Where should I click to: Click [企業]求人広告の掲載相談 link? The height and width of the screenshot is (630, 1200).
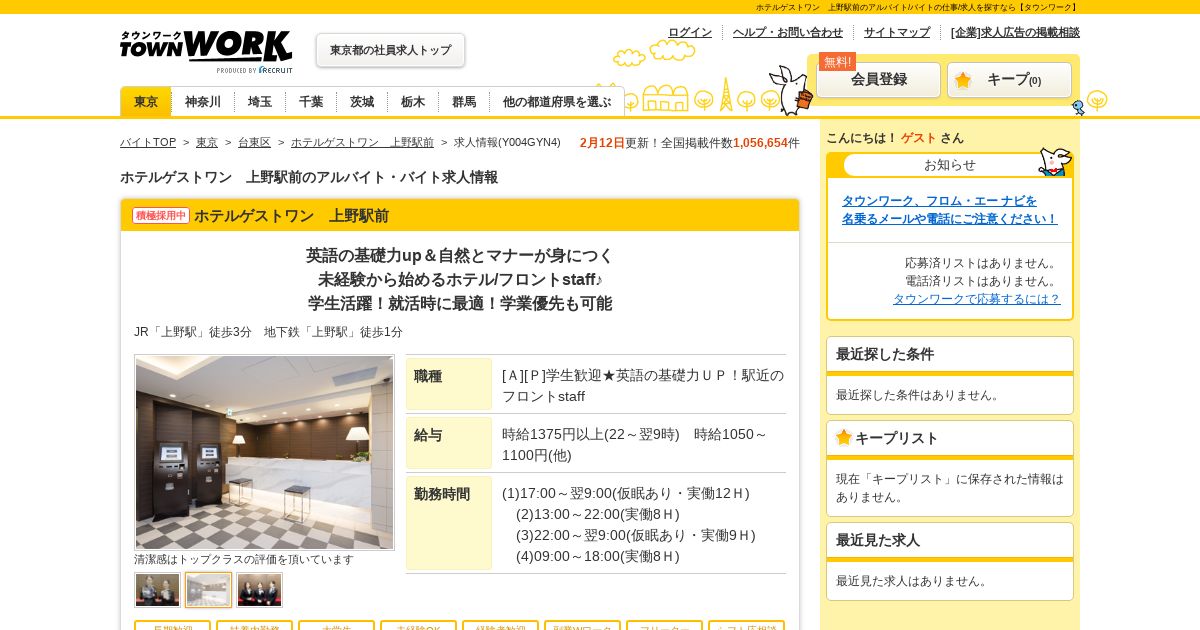(x=1015, y=32)
